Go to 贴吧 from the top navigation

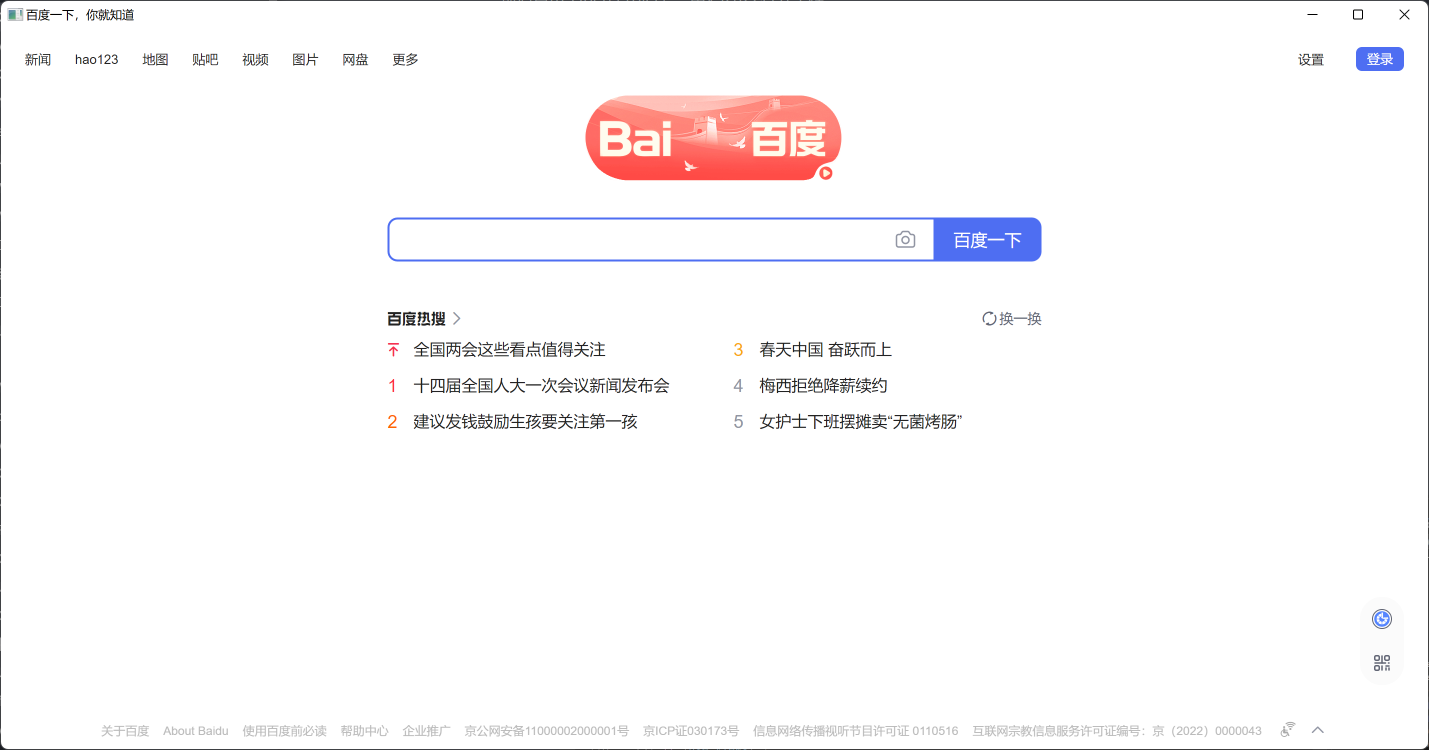tap(205, 60)
